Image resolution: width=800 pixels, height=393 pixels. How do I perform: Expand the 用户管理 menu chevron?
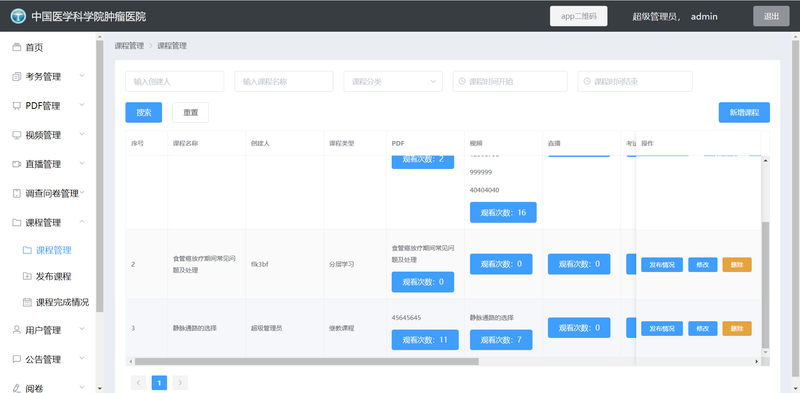(82, 329)
